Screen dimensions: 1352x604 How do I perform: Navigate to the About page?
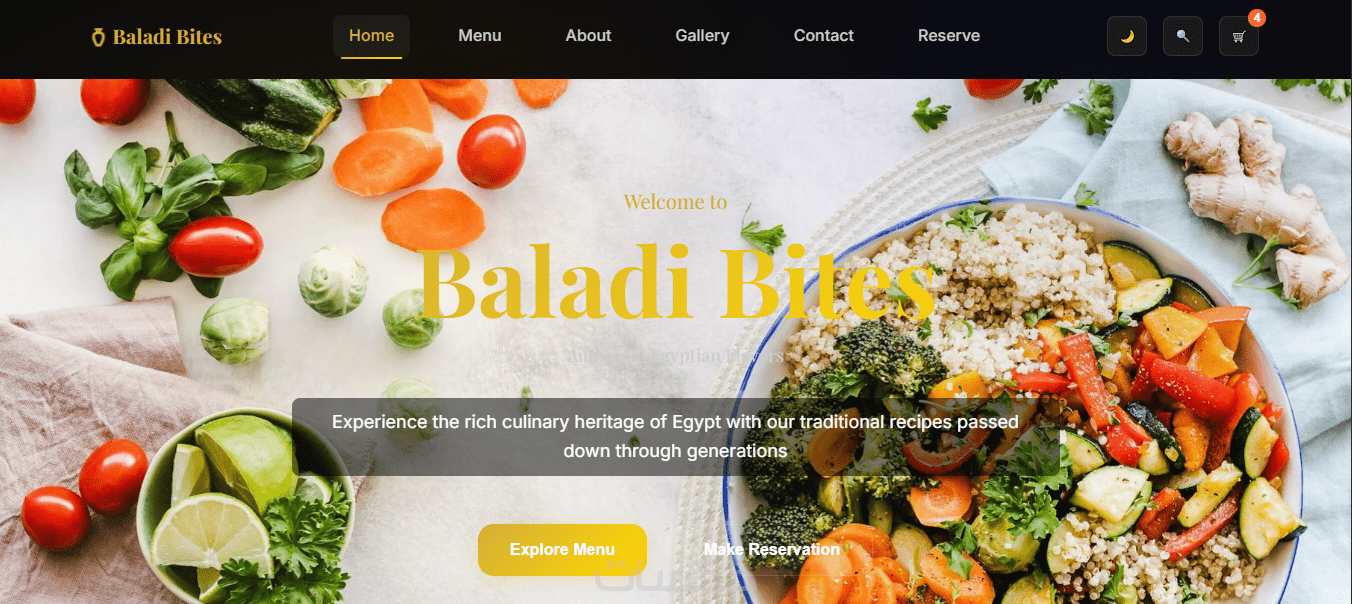(x=588, y=36)
